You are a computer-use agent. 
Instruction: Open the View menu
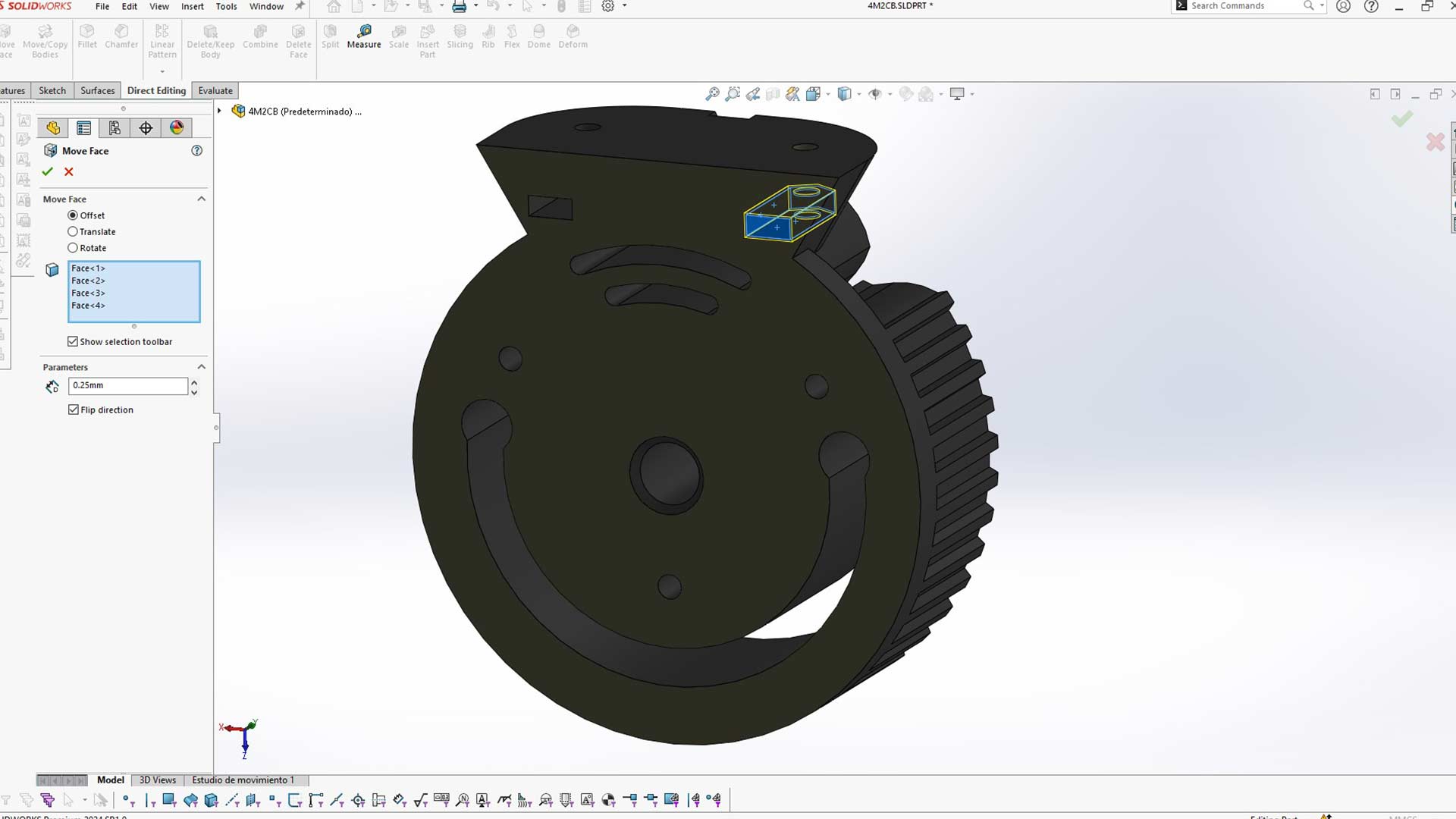coord(159,6)
